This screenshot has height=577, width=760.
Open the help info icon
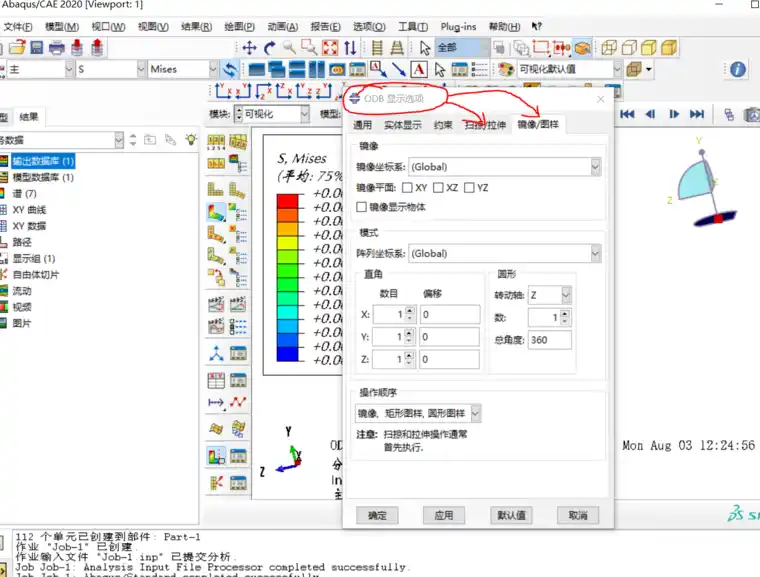tap(738, 69)
